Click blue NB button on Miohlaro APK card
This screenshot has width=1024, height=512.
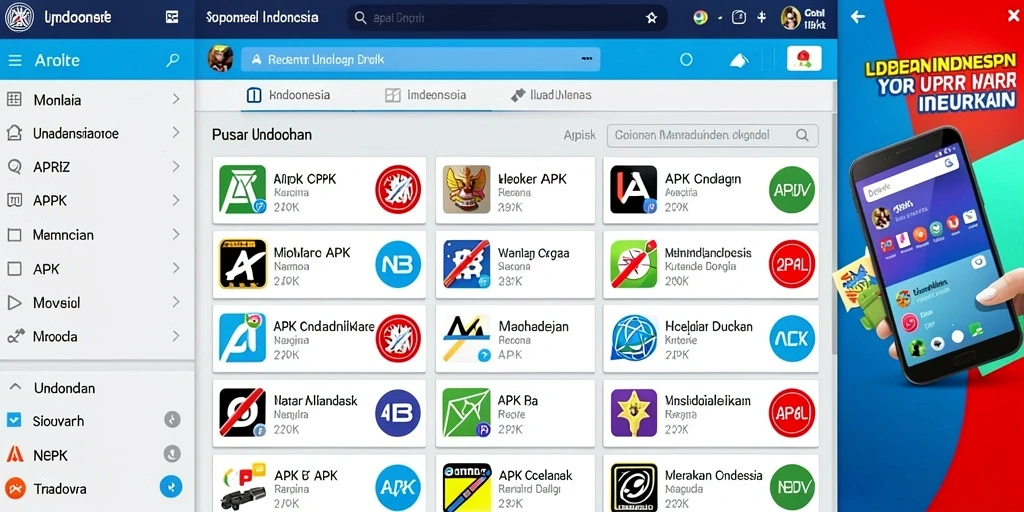pyautogui.click(x=398, y=264)
